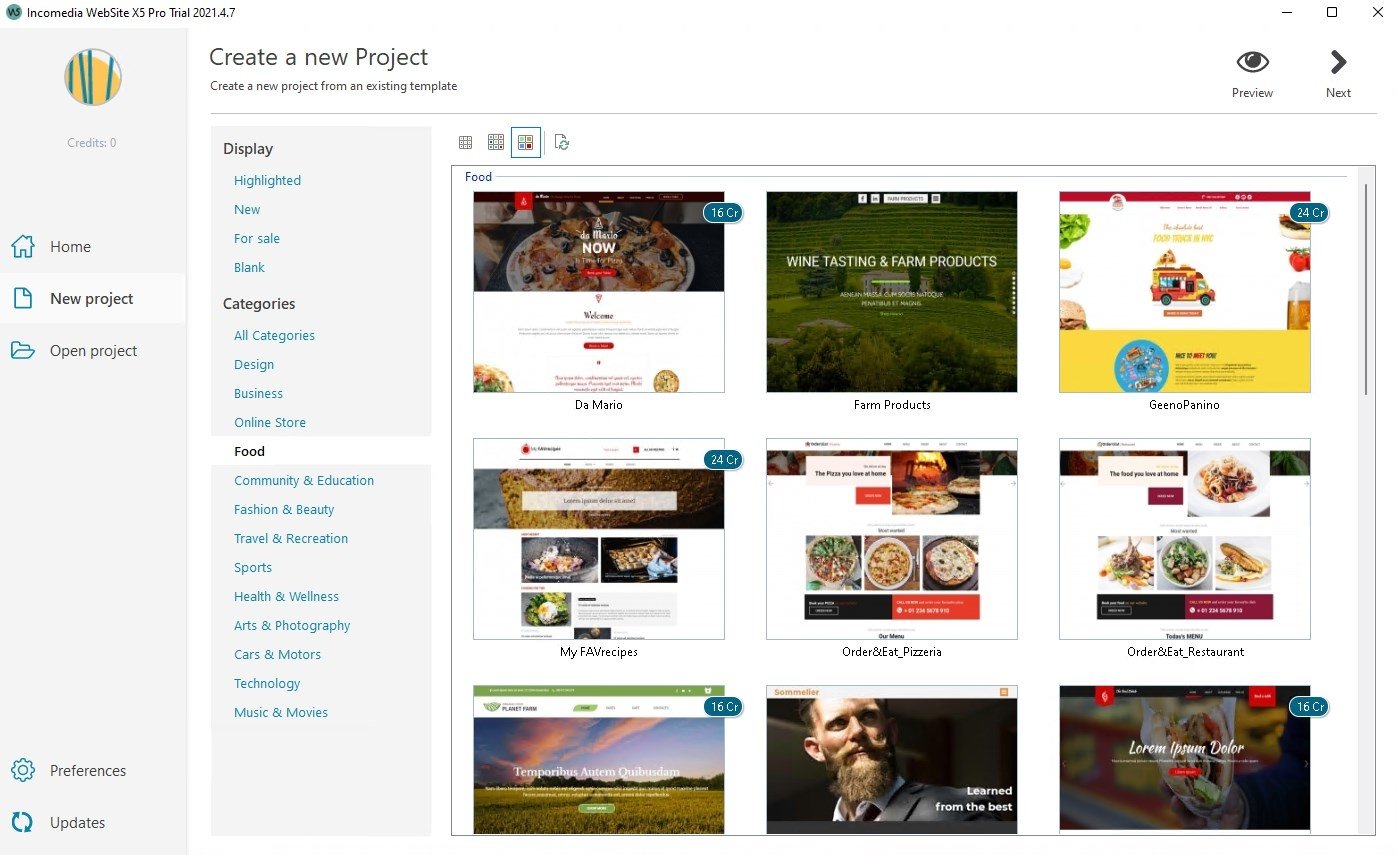
Task: Click the refresh templates icon
Action: [x=562, y=143]
